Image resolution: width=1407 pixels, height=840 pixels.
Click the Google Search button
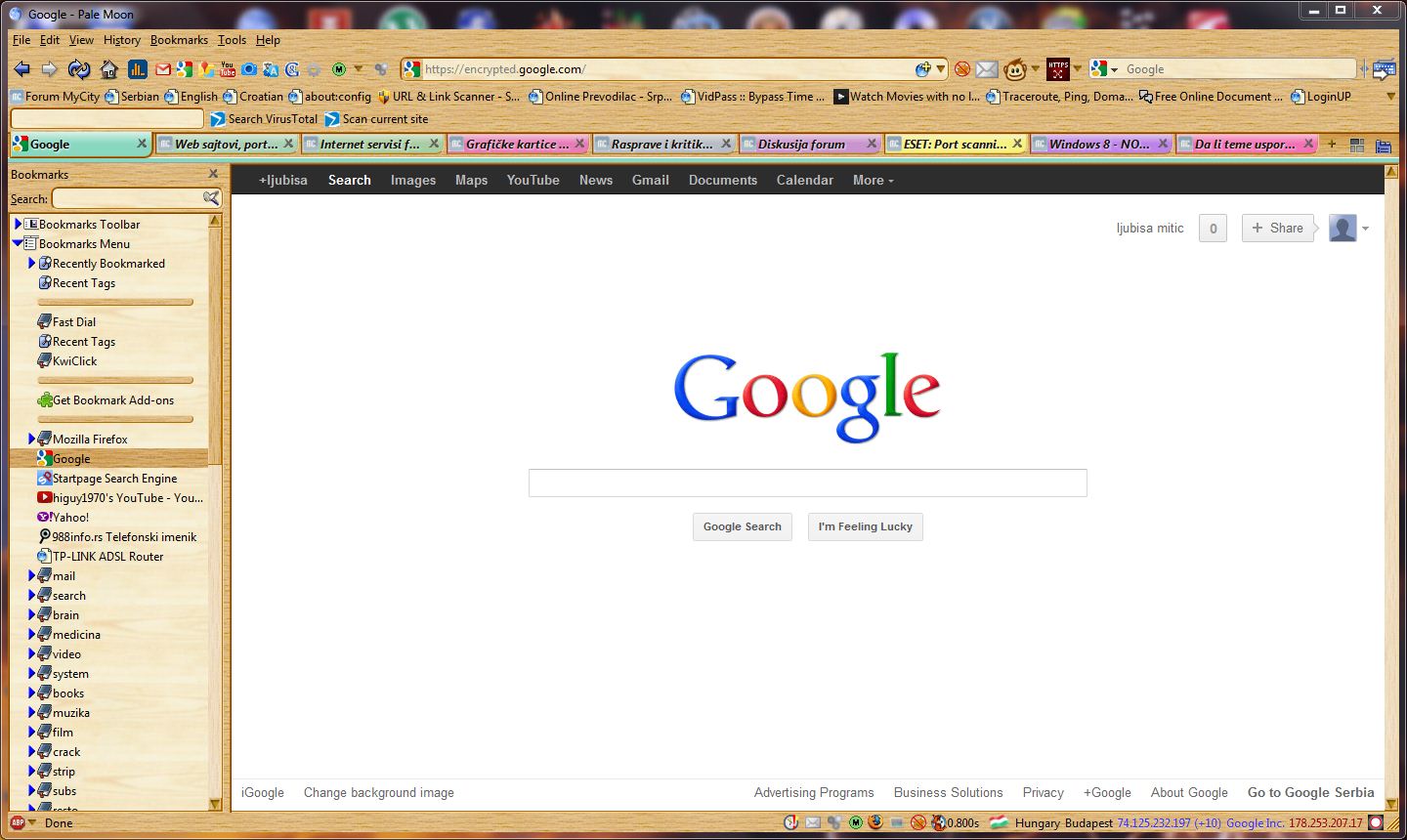click(743, 526)
